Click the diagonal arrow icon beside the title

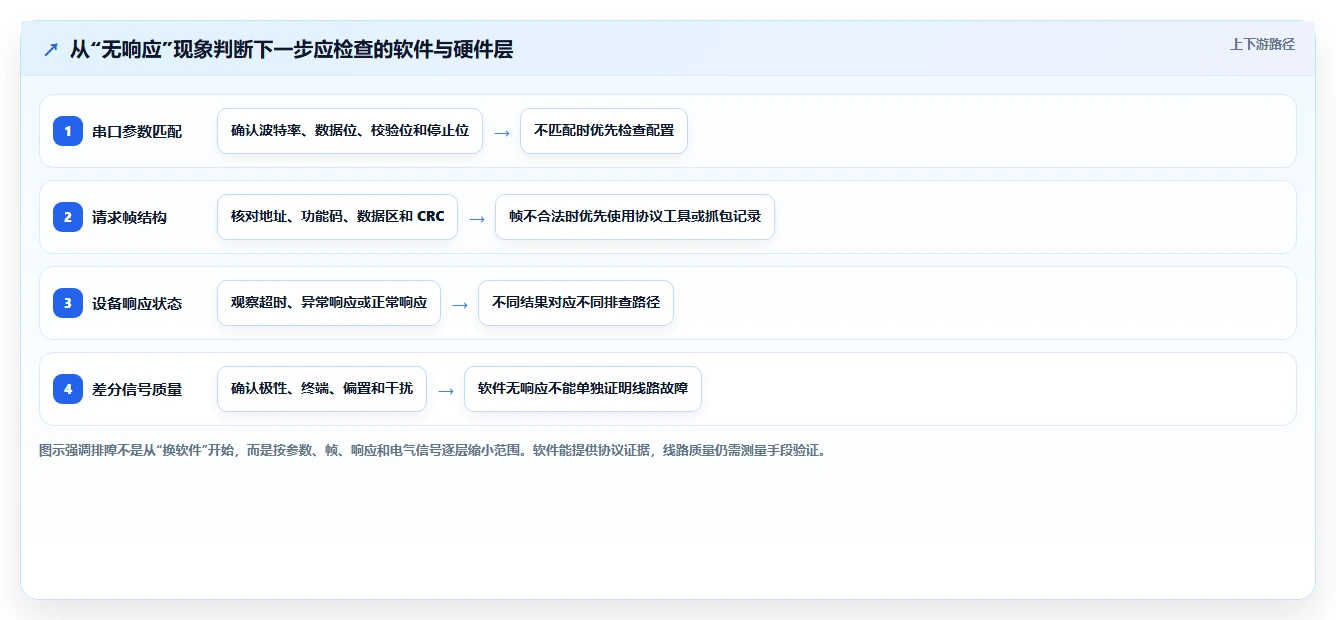tap(51, 50)
